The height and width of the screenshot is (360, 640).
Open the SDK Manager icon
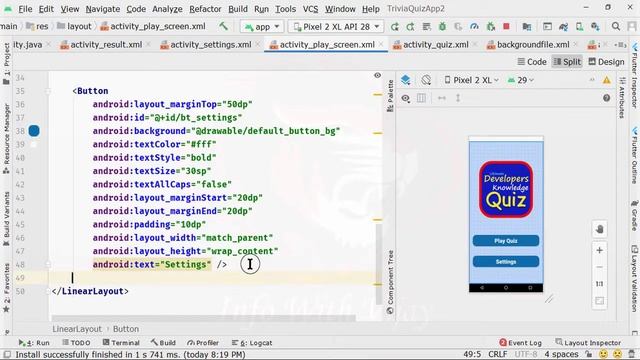click(595, 27)
